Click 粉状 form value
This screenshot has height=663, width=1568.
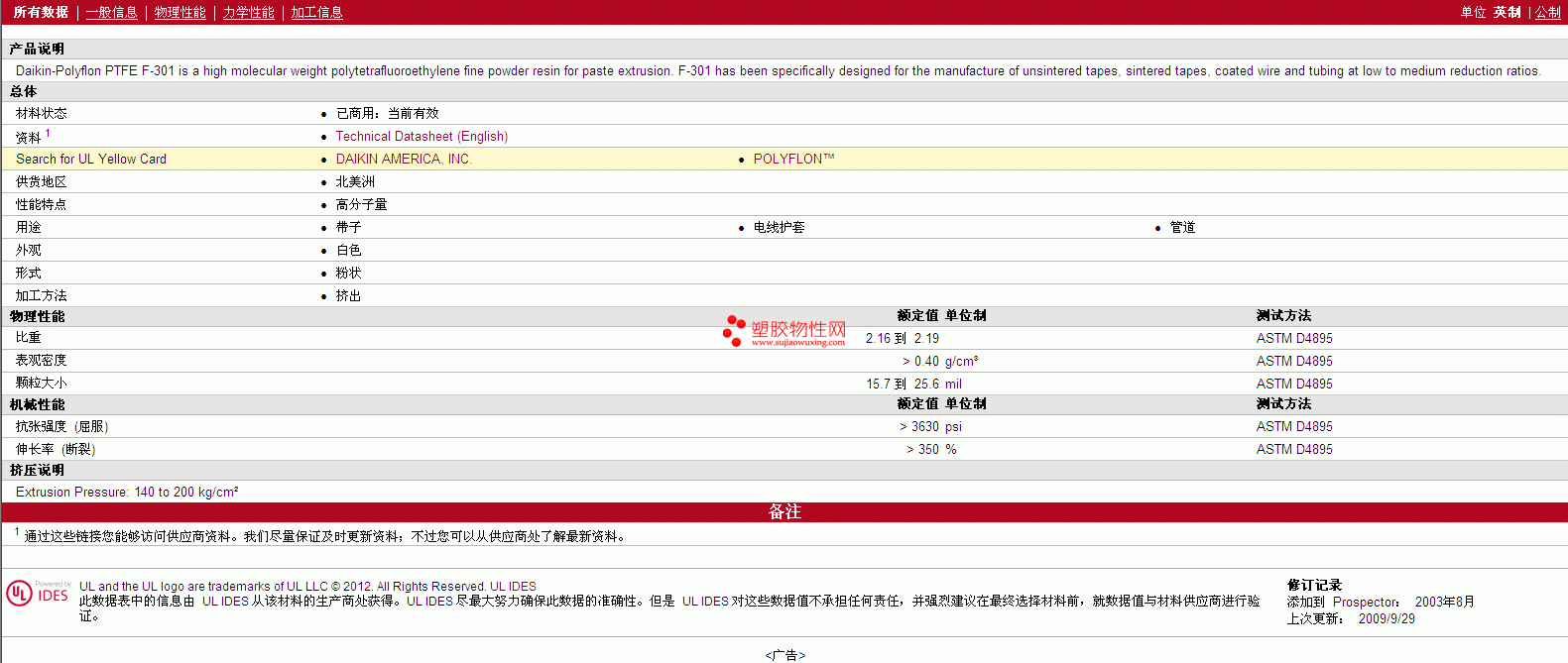pyautogui.click(x=348, y=273)
